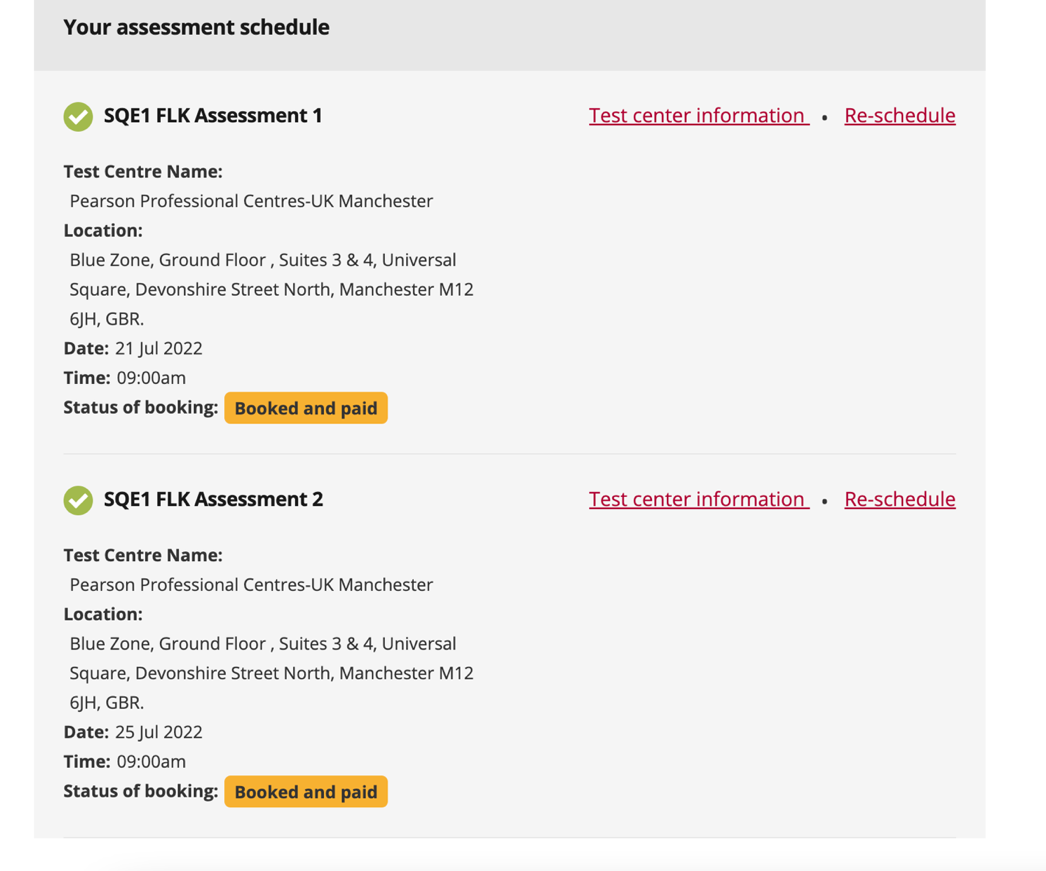Click the Your assessment schedule heading

pos(196,28)
